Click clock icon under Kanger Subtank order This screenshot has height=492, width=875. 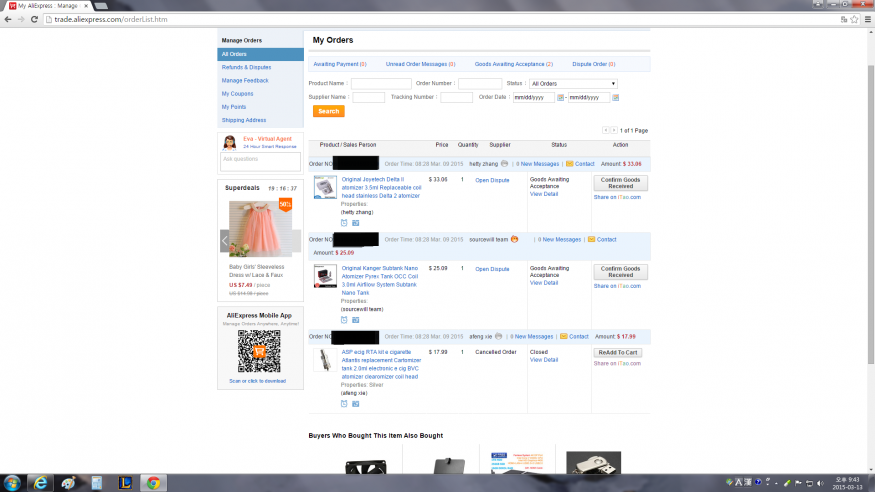[x=344, y=320]
